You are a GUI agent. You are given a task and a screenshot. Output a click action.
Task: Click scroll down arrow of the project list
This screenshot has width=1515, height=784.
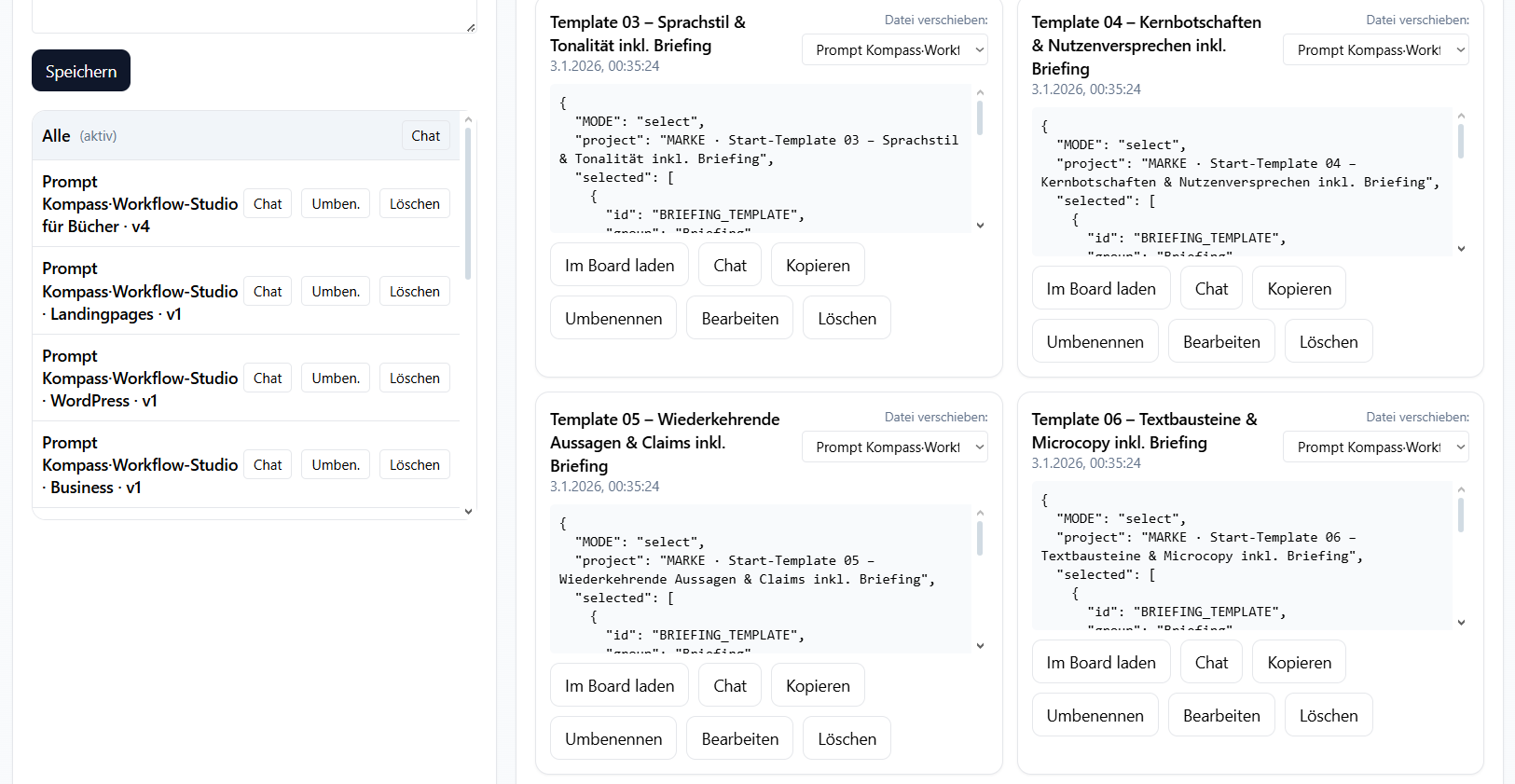(x=468, y=511)
